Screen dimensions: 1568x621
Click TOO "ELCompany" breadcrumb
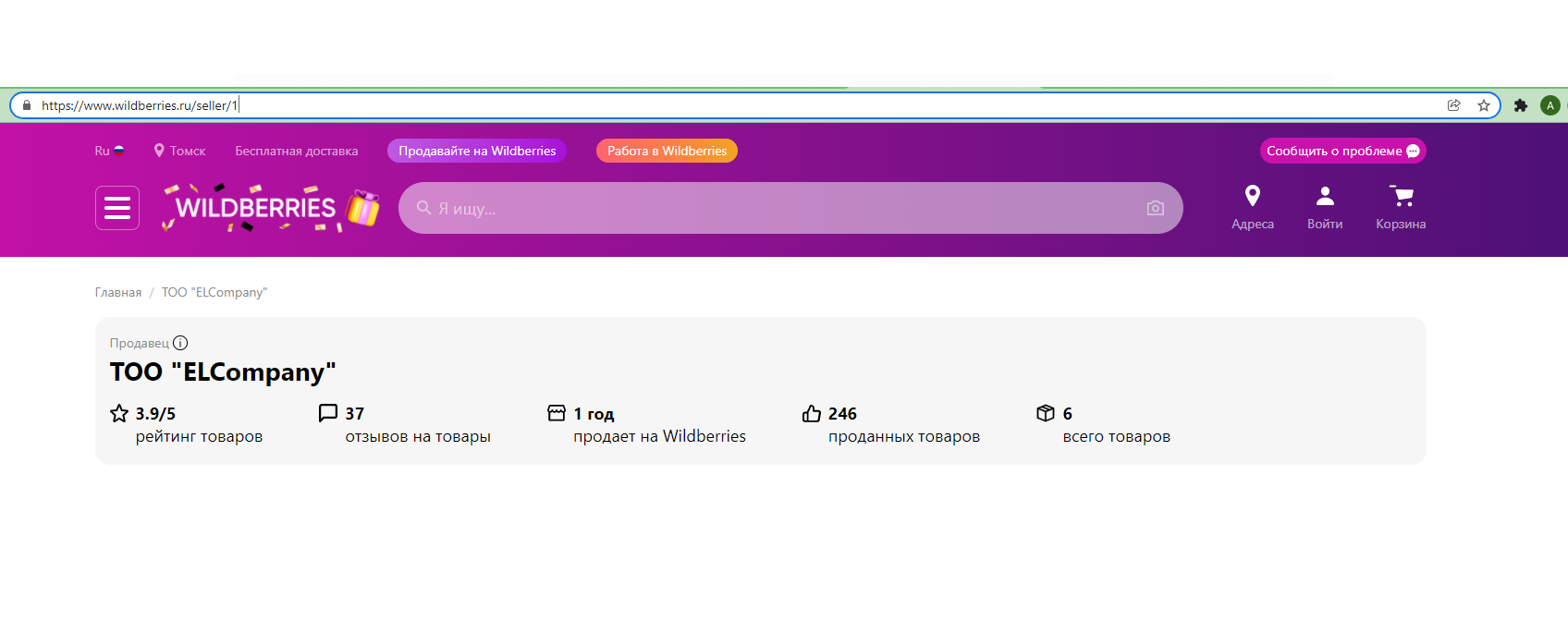pos(214,292)
